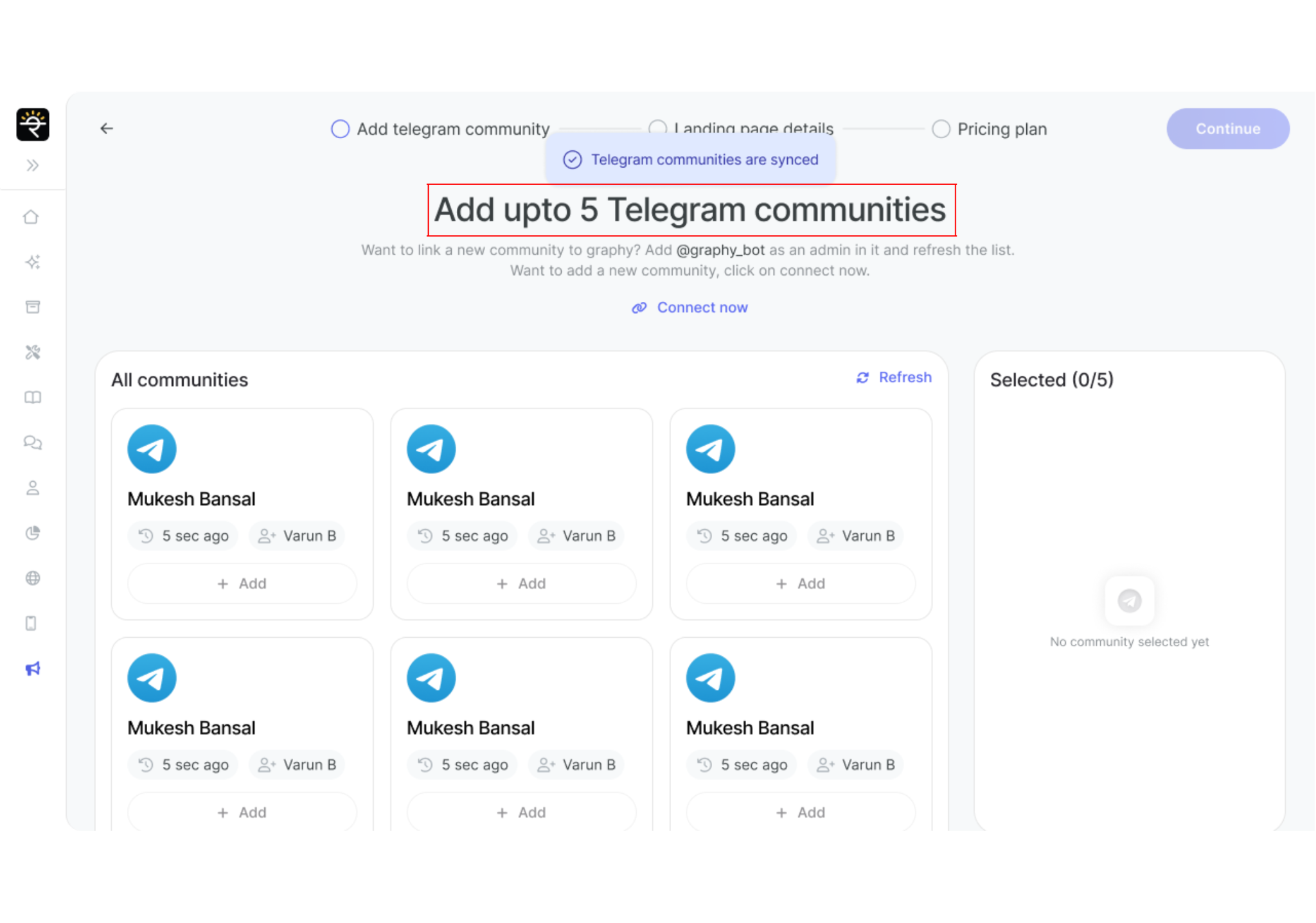Open the archive box icon in the sidebar
This screenshot has width=1316, height=923.
coord(33,307)
